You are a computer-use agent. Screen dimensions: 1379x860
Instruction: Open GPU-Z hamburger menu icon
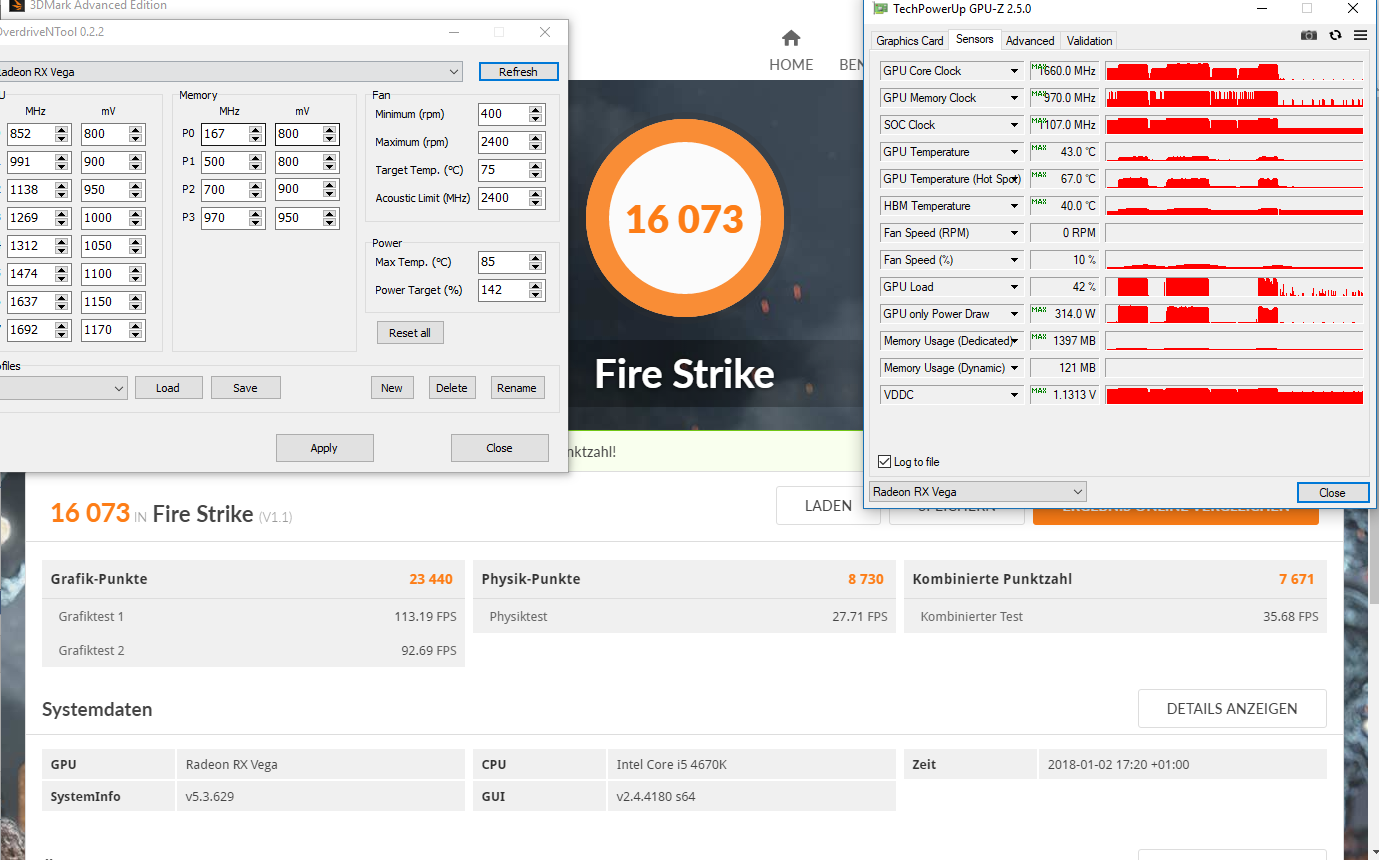click(x=1360, y=35)
